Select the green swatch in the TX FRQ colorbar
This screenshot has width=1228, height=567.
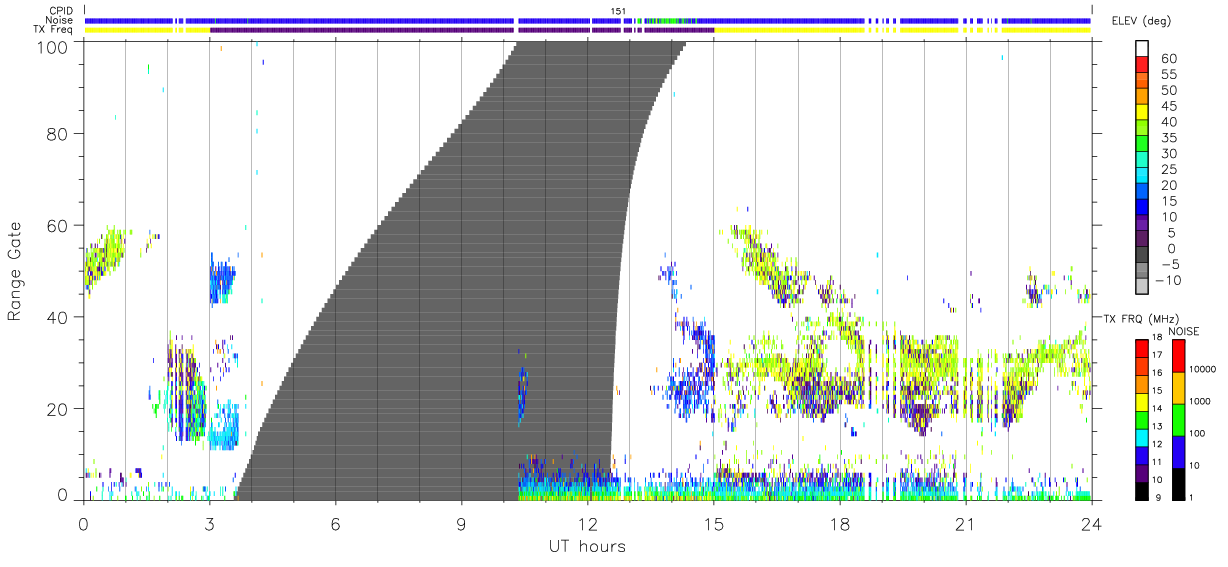(x=1143, y=418)
